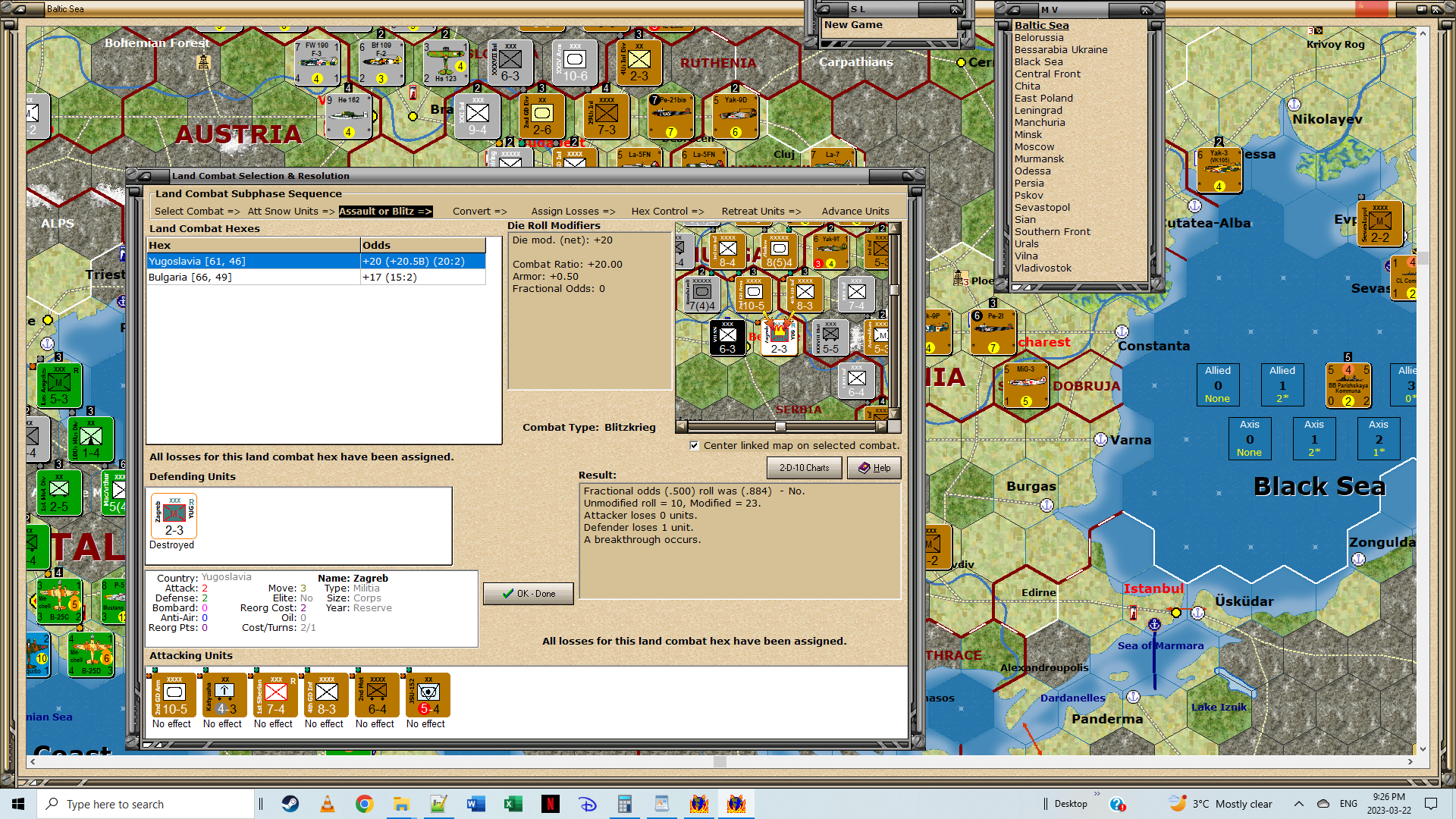
Task: Select the Katyusha rocket artillery unit
Action: [224, 695]
